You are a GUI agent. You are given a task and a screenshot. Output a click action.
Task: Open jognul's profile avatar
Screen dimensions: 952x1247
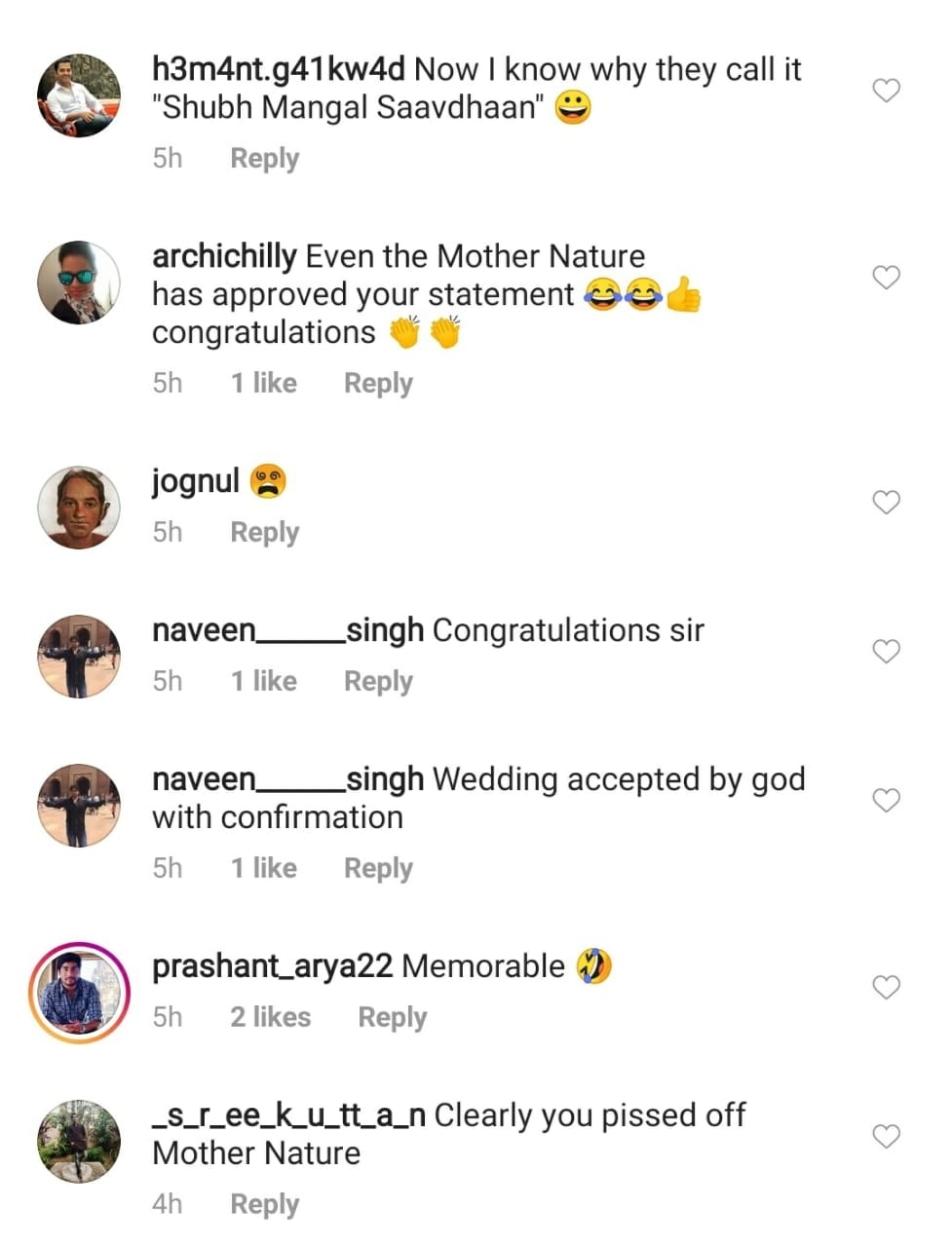pos(79,508)
